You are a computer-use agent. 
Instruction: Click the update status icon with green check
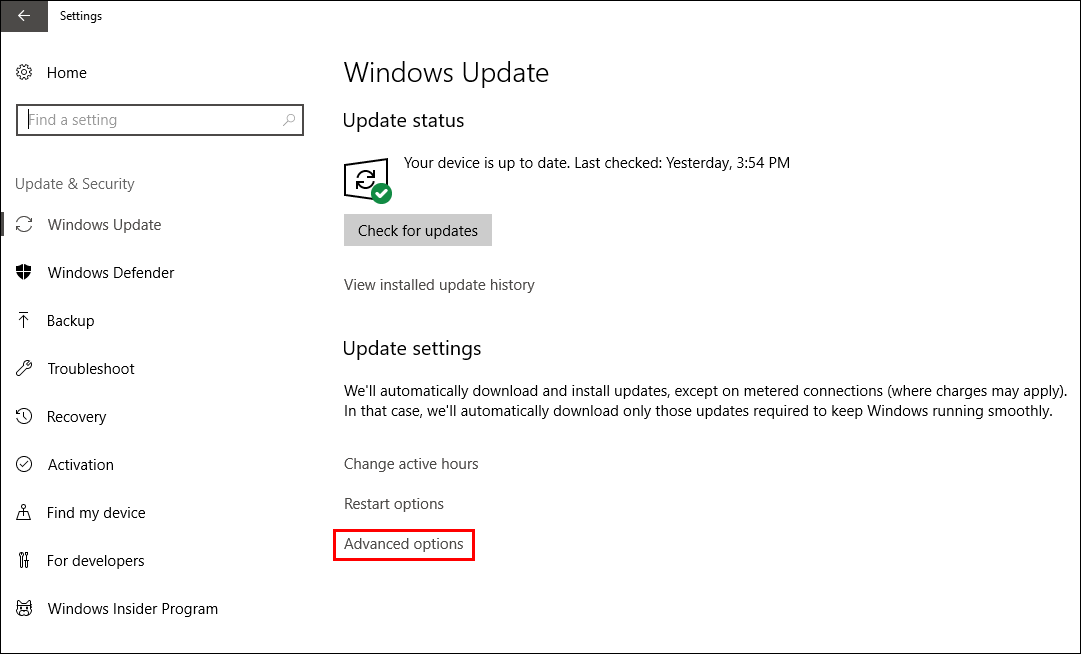pyautogui.click(x=367, y=181)
